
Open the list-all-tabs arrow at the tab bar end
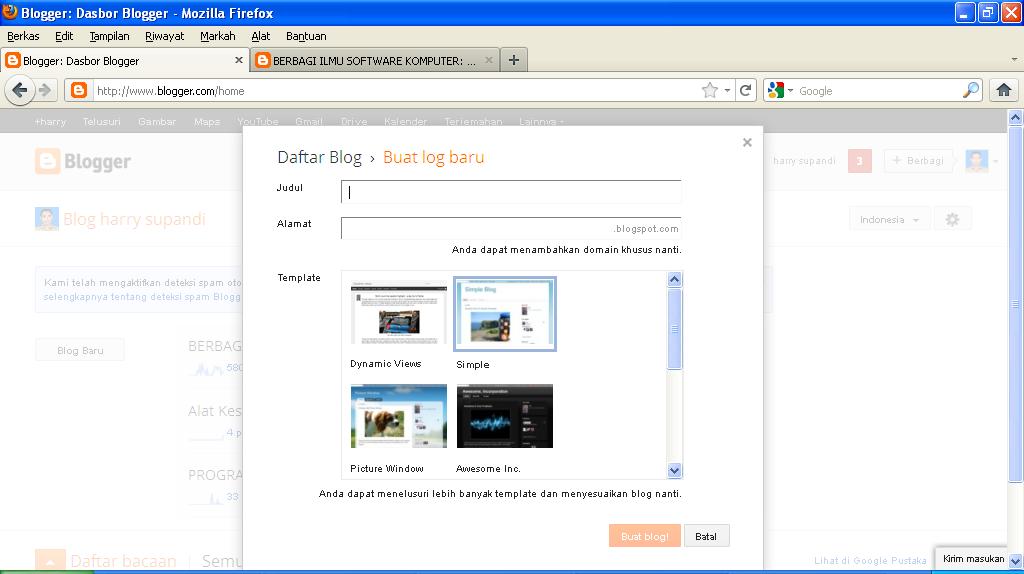[1014, 59]
